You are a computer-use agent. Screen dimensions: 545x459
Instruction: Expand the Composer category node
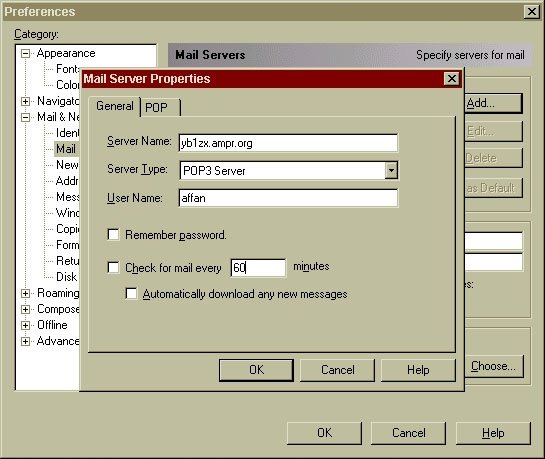25,309
